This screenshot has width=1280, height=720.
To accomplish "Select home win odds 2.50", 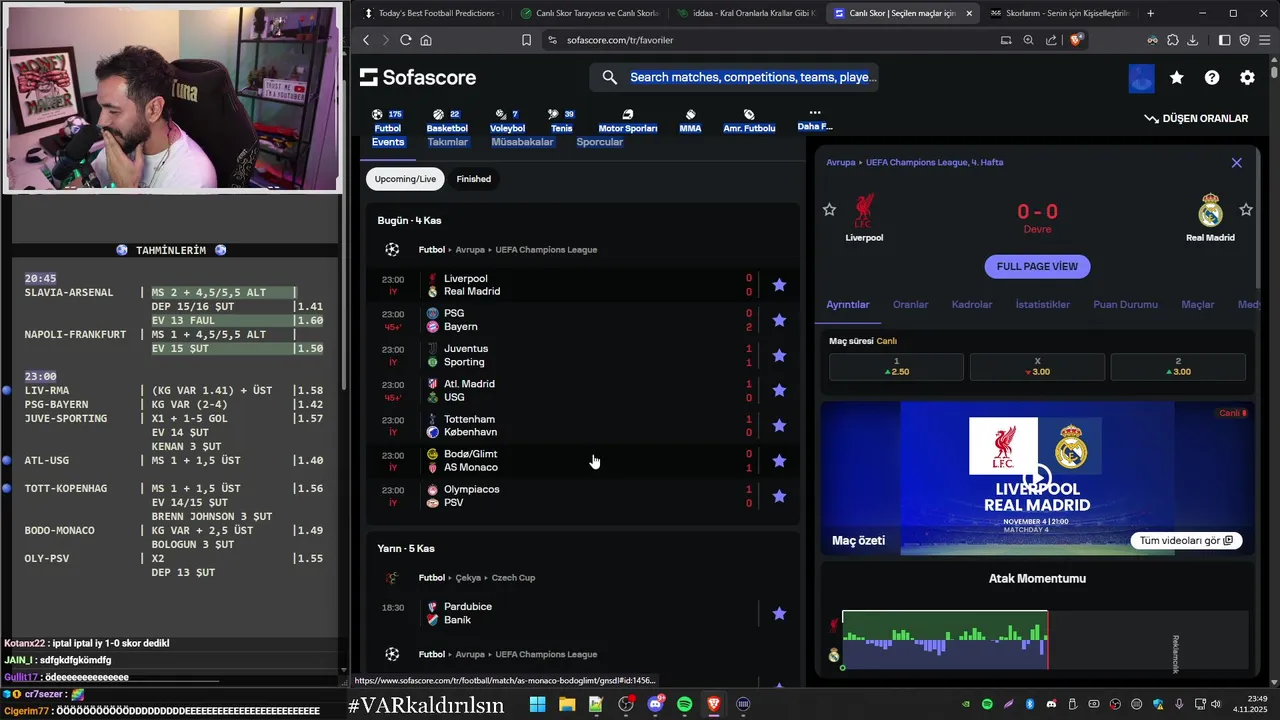I will tap(896, 366).
